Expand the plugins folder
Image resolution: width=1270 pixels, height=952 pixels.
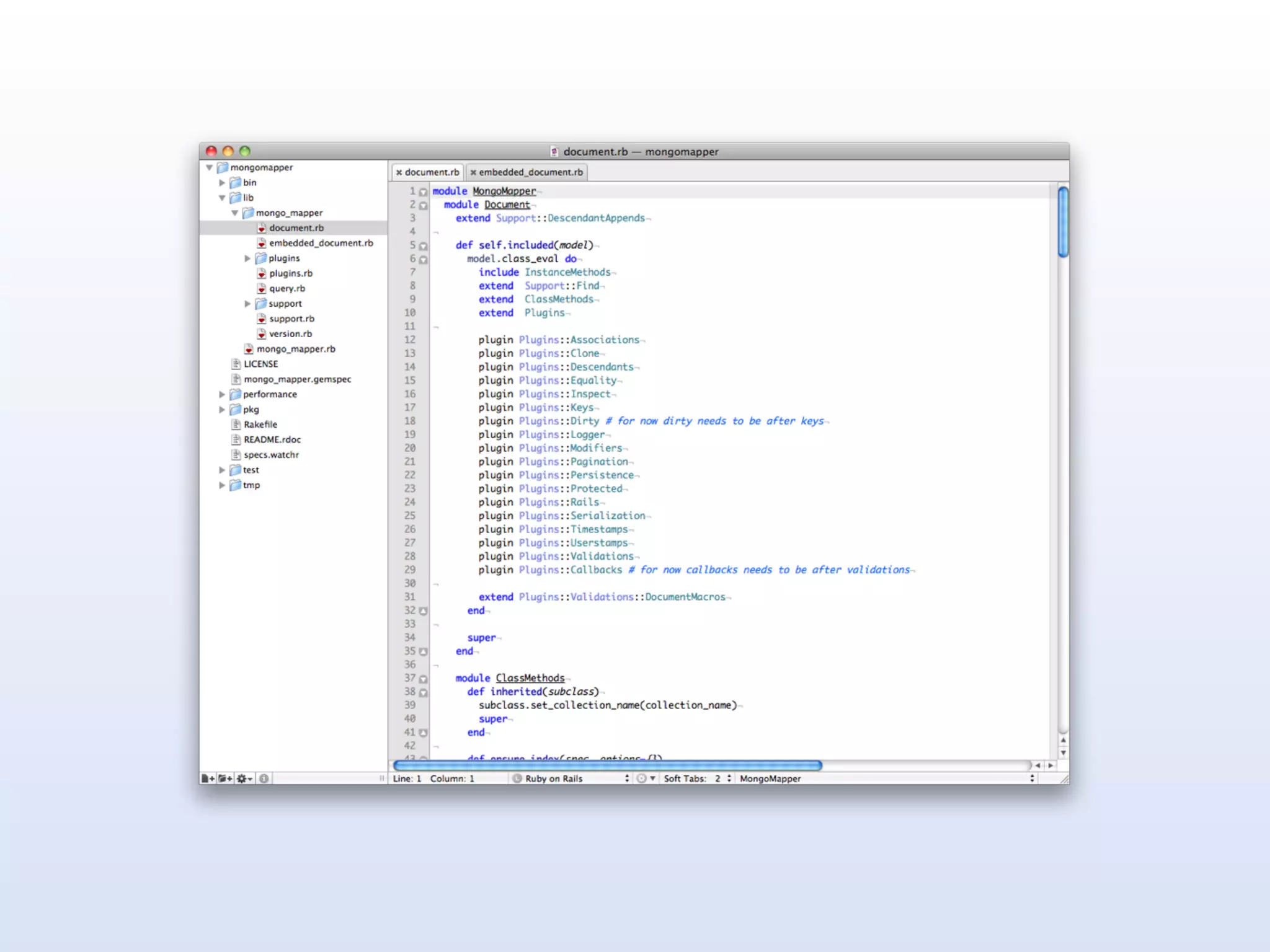[x=247, y=258]
